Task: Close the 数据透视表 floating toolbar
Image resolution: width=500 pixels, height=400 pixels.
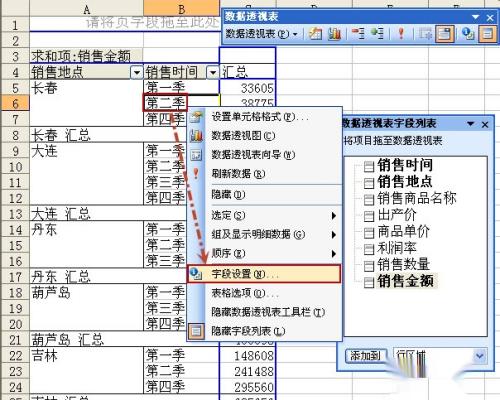Action: point(490,17)
